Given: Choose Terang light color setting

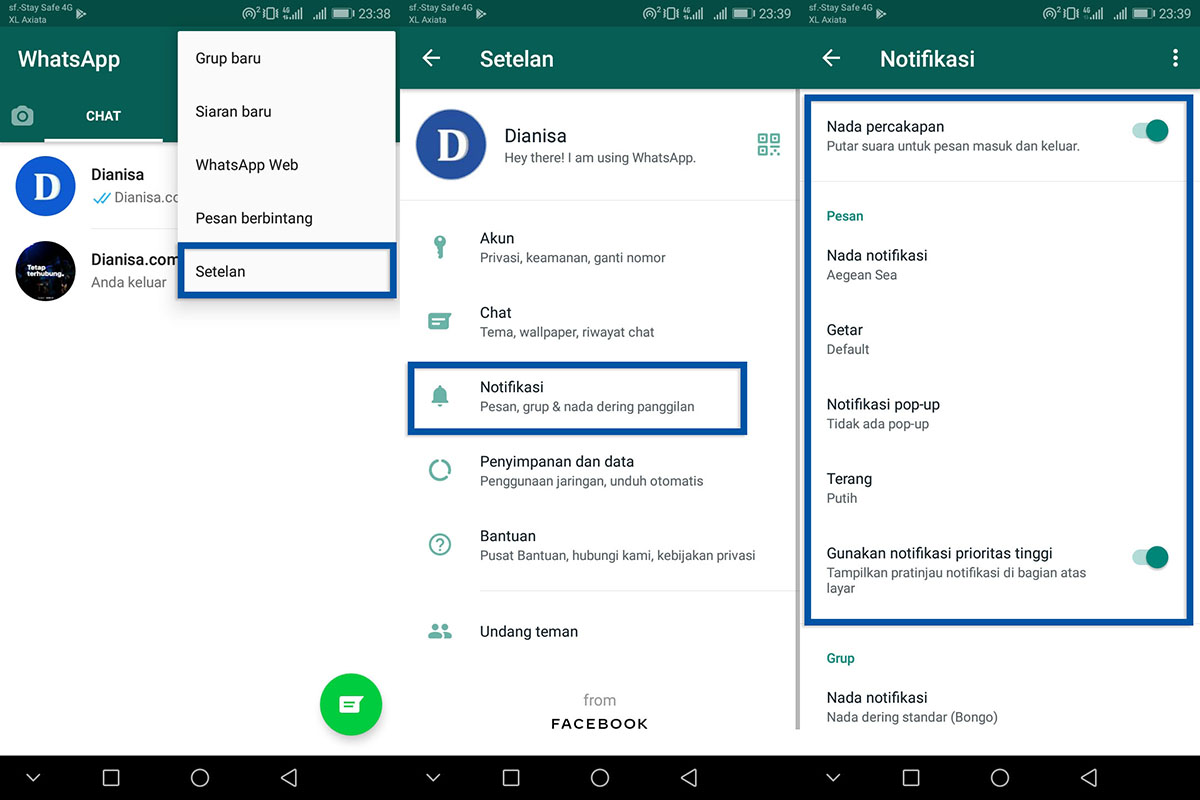Looking at the screenshot, I should [849, 488].
